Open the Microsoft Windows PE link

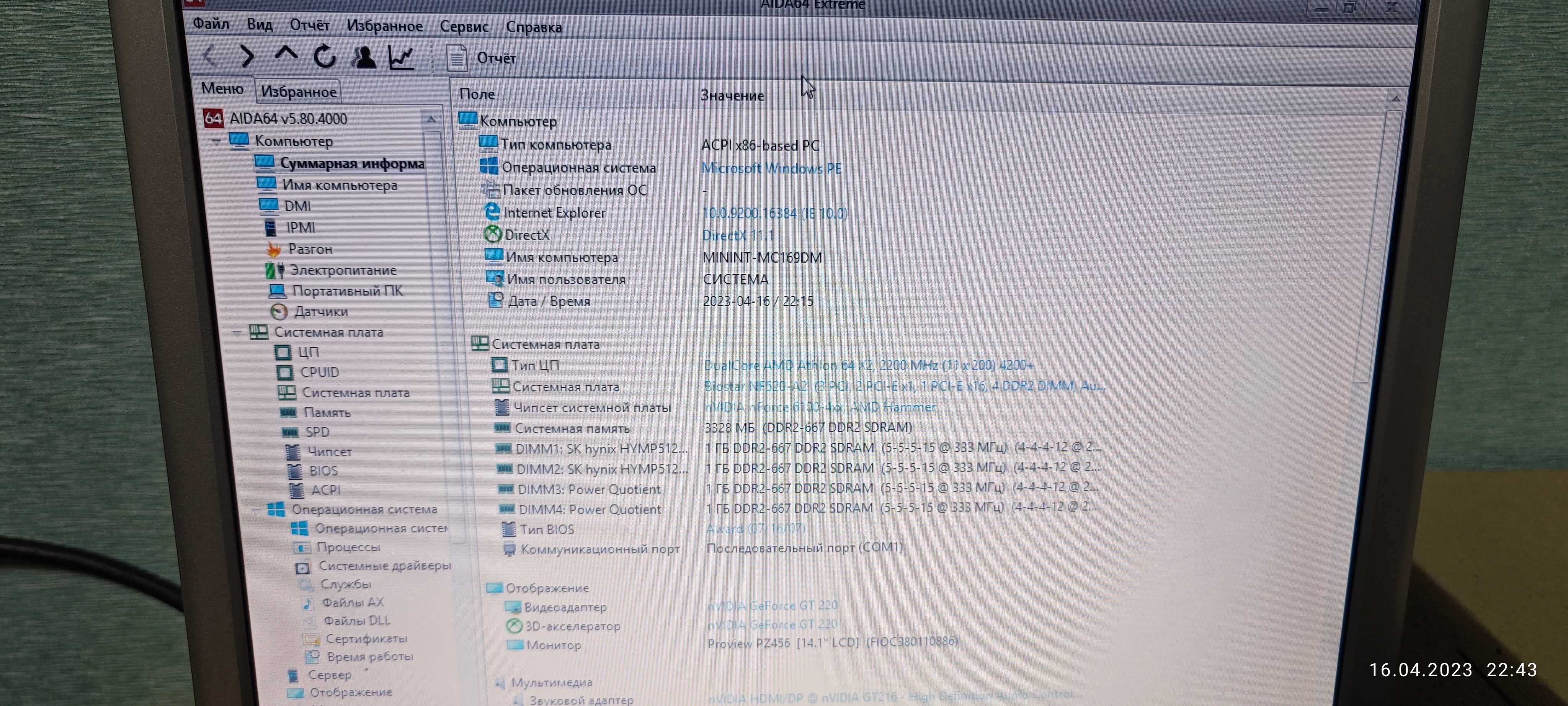pos(771,168)
